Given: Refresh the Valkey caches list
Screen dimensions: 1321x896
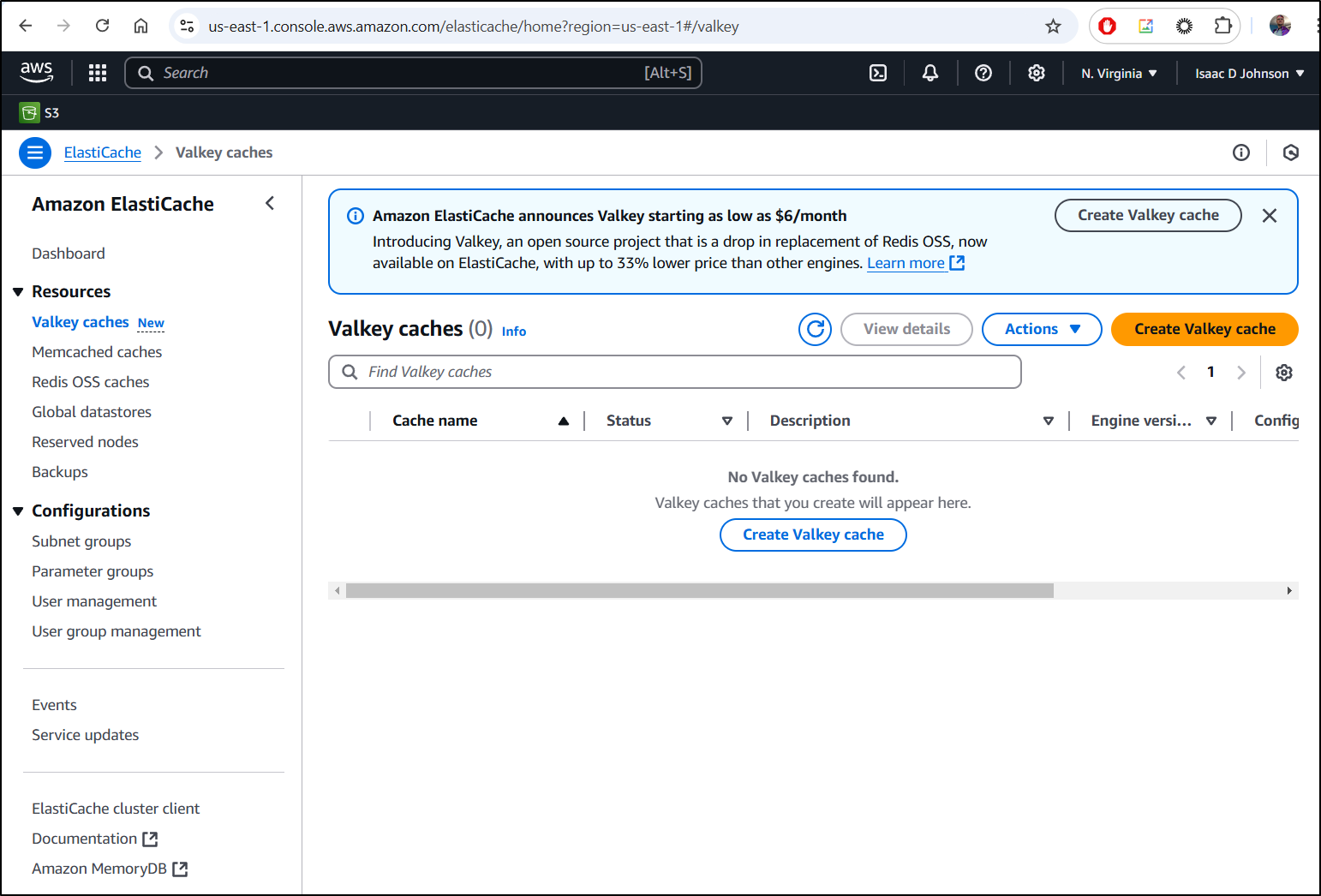Looking at the screenshot, I should tap(816, 329).
